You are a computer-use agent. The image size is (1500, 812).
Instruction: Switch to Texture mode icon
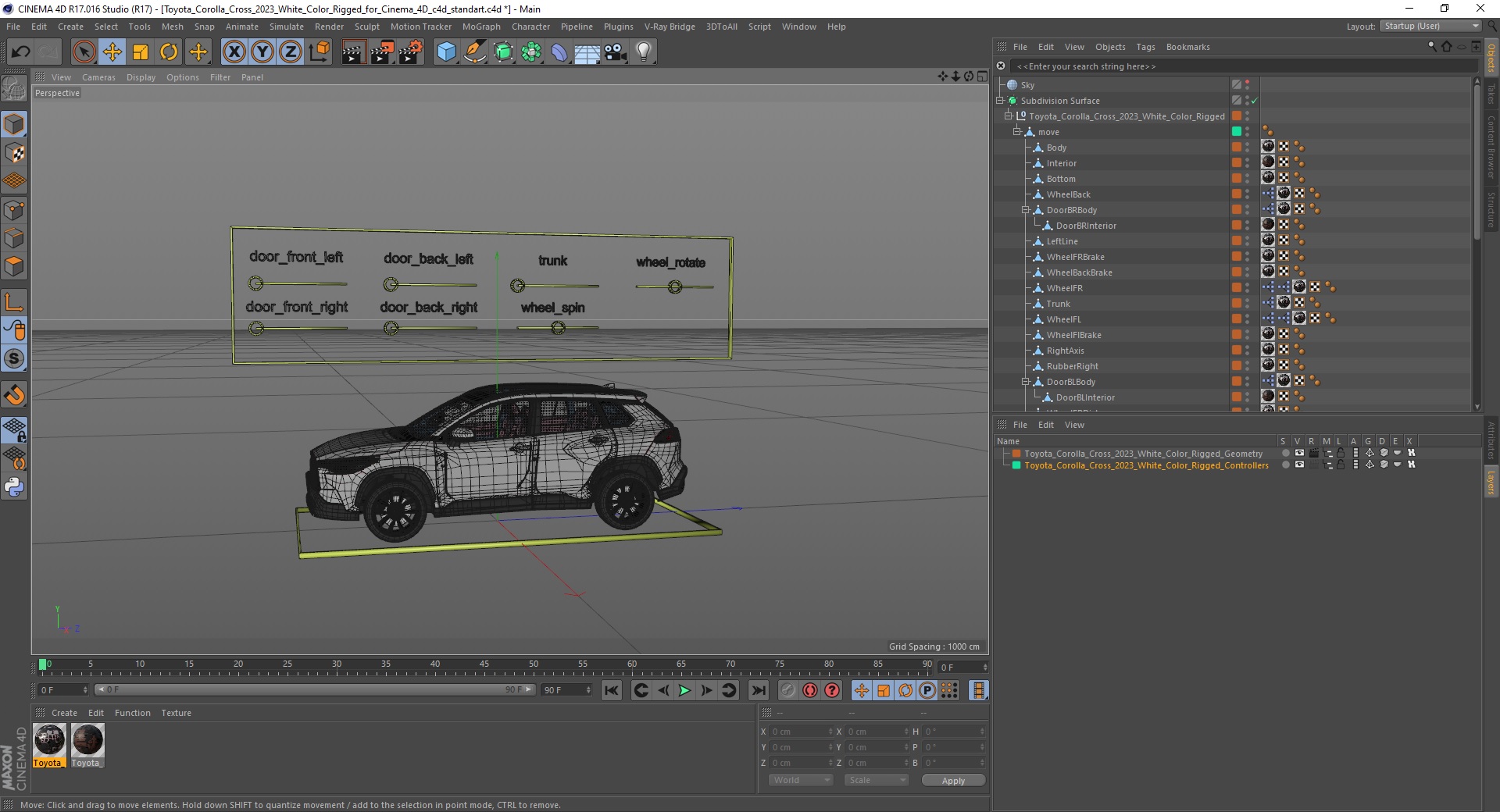[14, 153]
